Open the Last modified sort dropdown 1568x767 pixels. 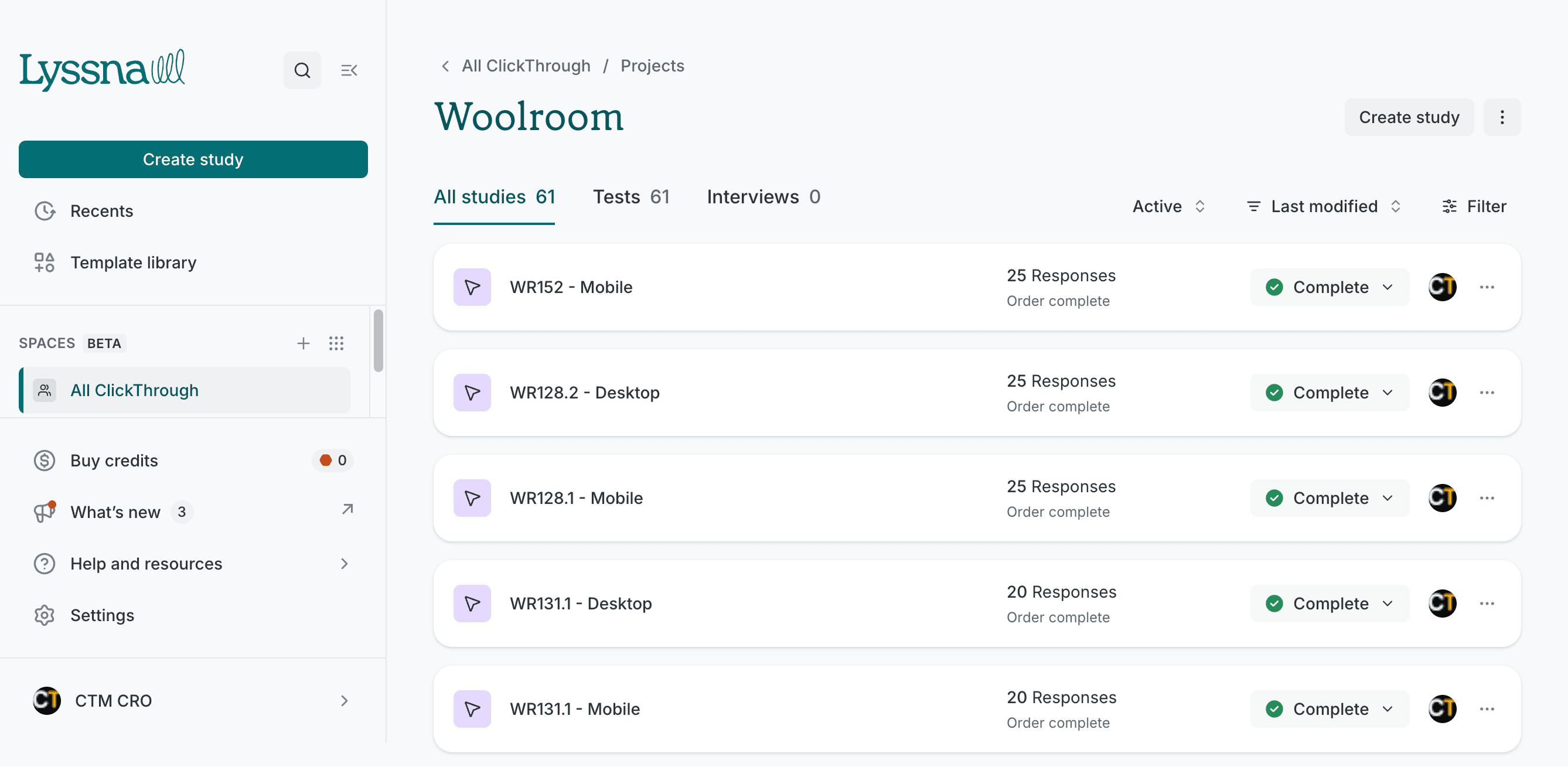tap(1323, 206)
